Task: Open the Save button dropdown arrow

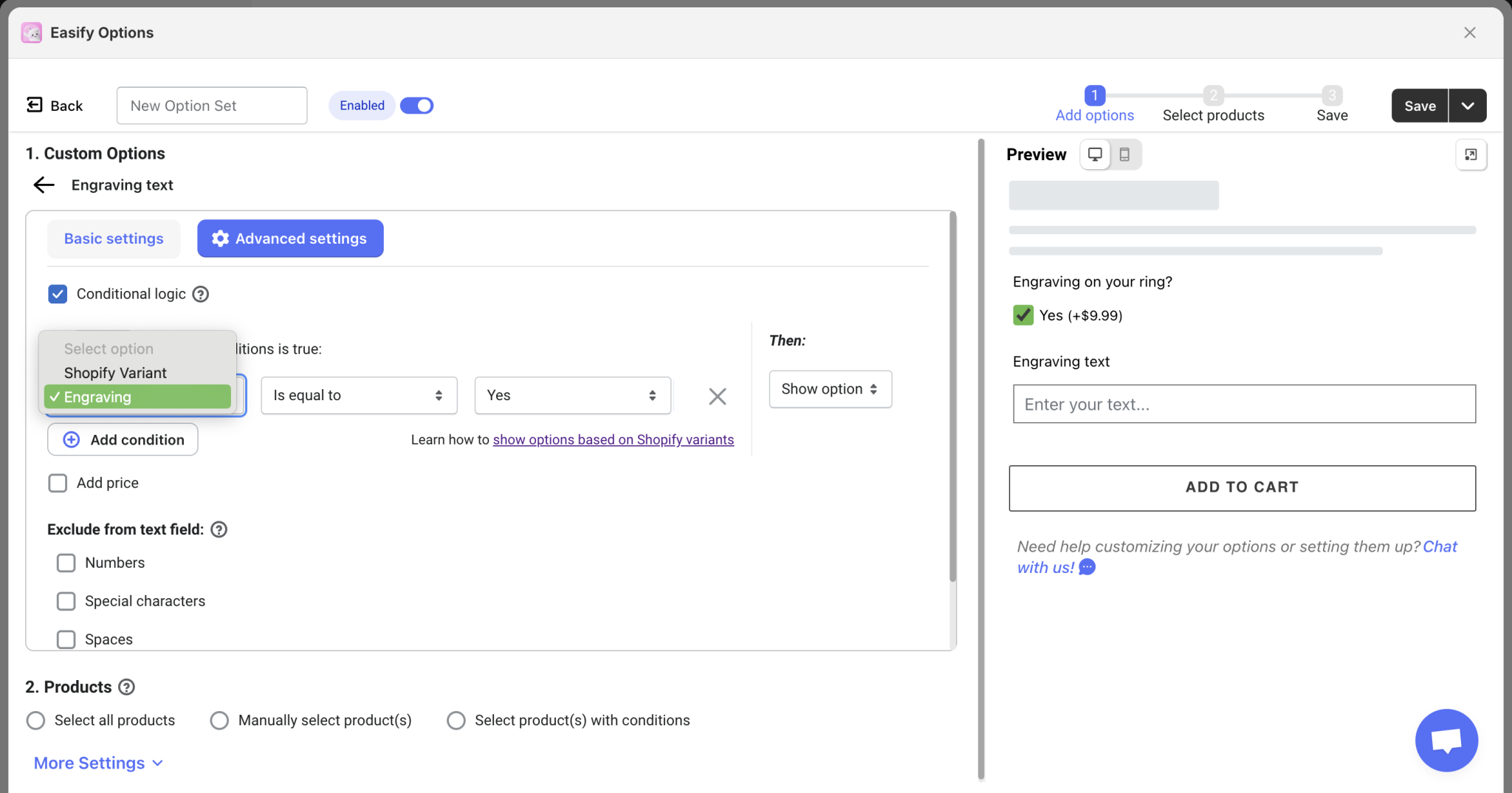Action: click(1468, 106)
